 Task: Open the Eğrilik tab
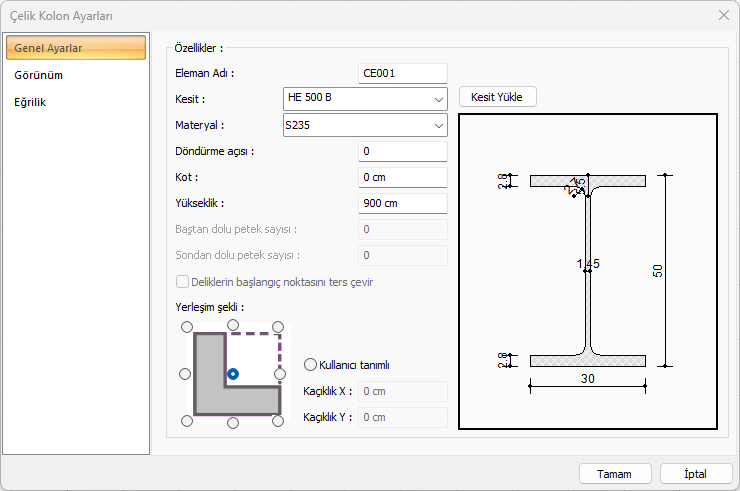[x=30, y=101]
